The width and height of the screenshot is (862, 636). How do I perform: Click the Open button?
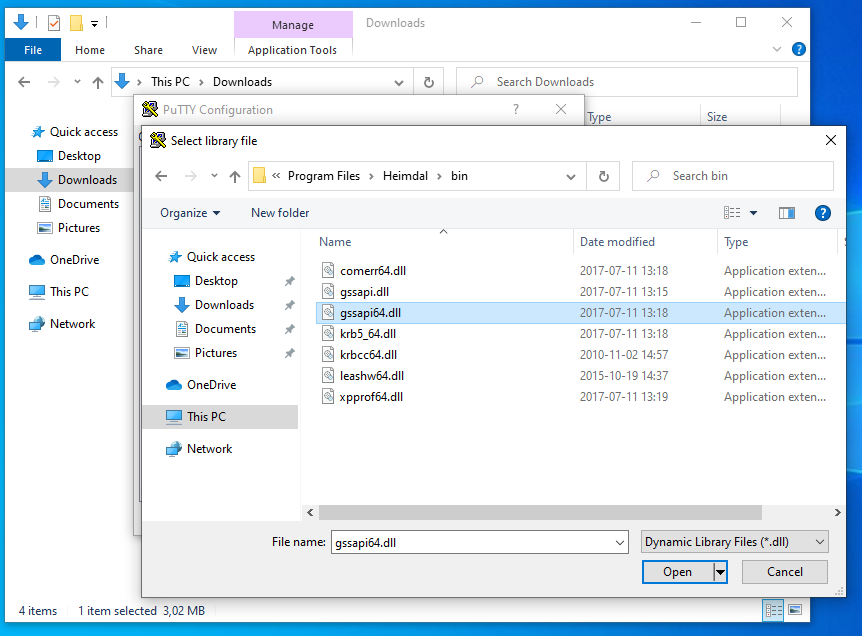(x=677, y=572)
